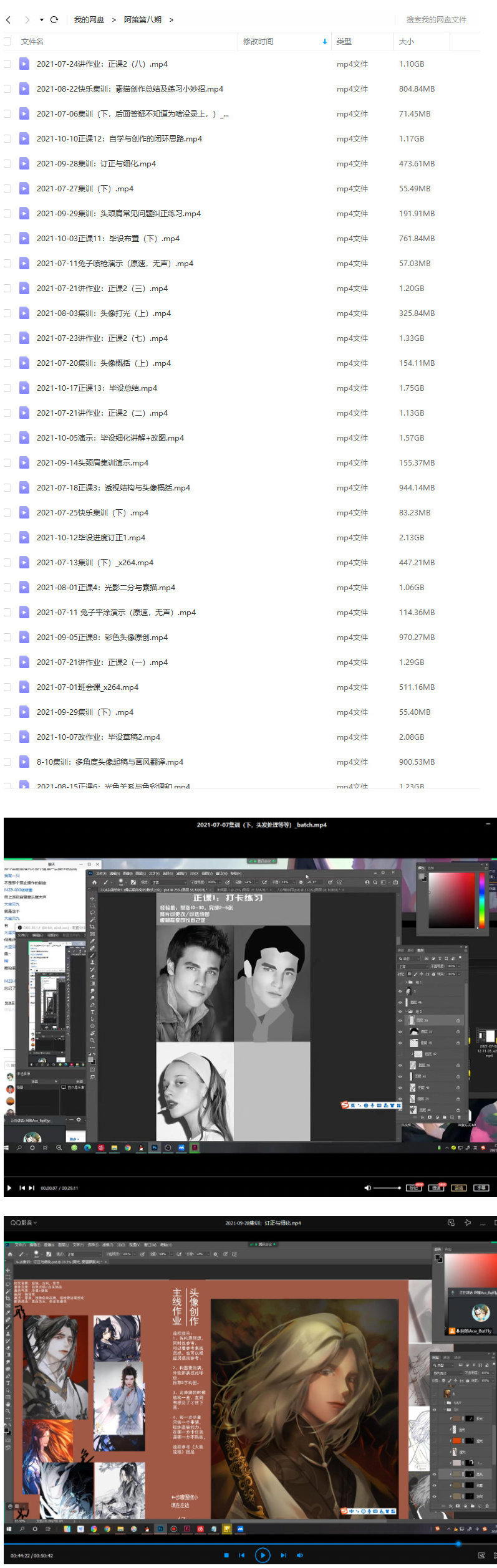This screenshot has width=497, height=1568.
Task: Click video icon of 2021-07-23讲作业：正课2（七）
Action: click(24, 338)
